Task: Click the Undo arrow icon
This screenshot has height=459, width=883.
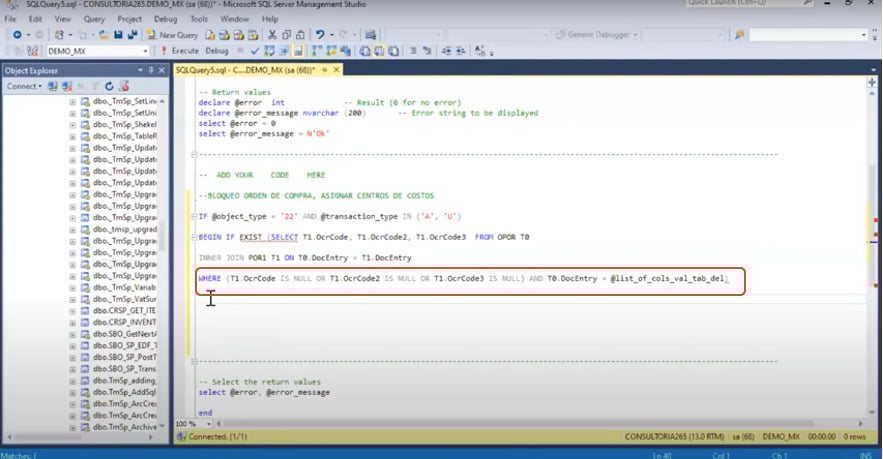Action: pos(320,34)
